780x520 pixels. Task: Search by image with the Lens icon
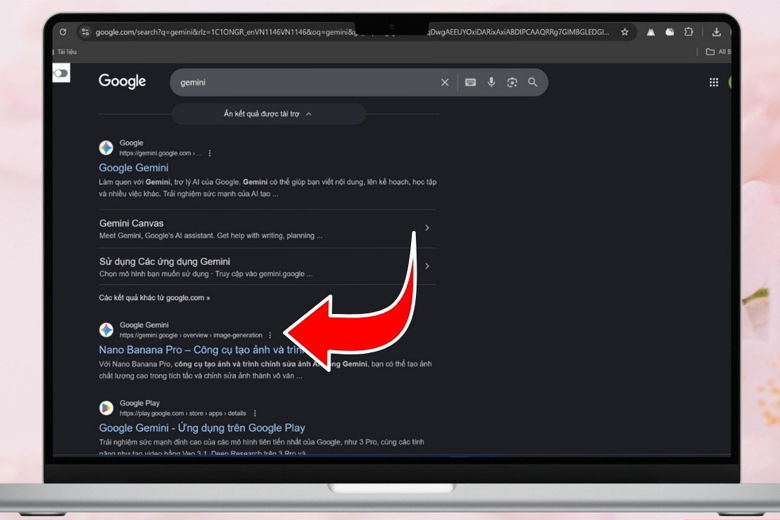point(512,82)
